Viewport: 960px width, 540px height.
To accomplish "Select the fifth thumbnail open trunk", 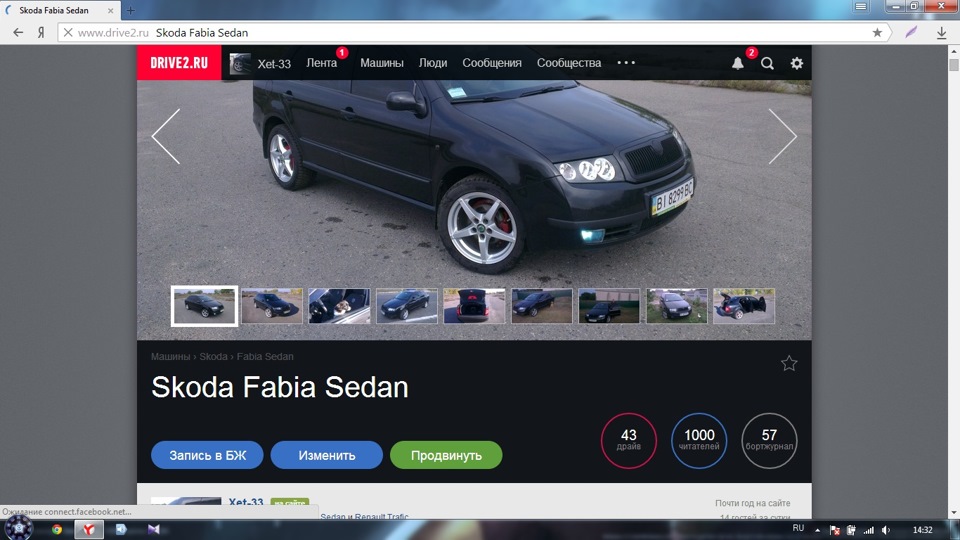I will coord(474,306).
